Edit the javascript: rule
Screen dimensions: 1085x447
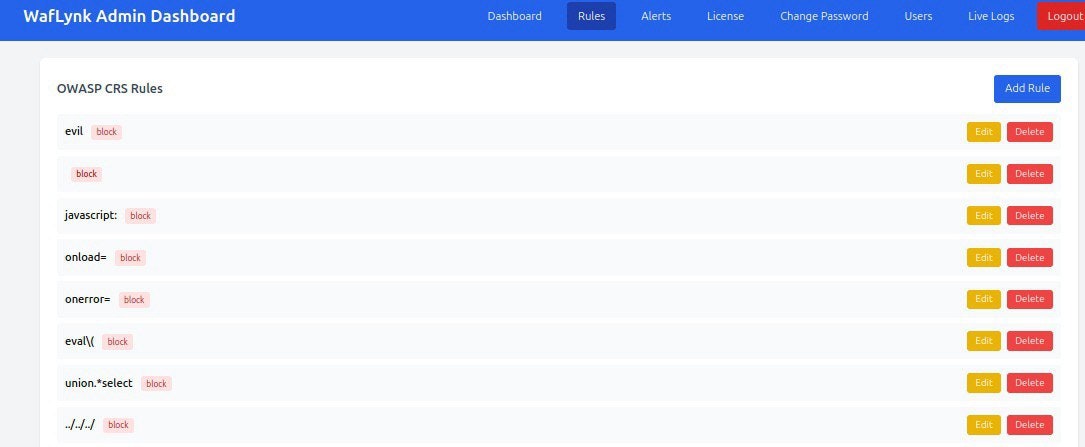pyautogui.click(x=983, y=215)
